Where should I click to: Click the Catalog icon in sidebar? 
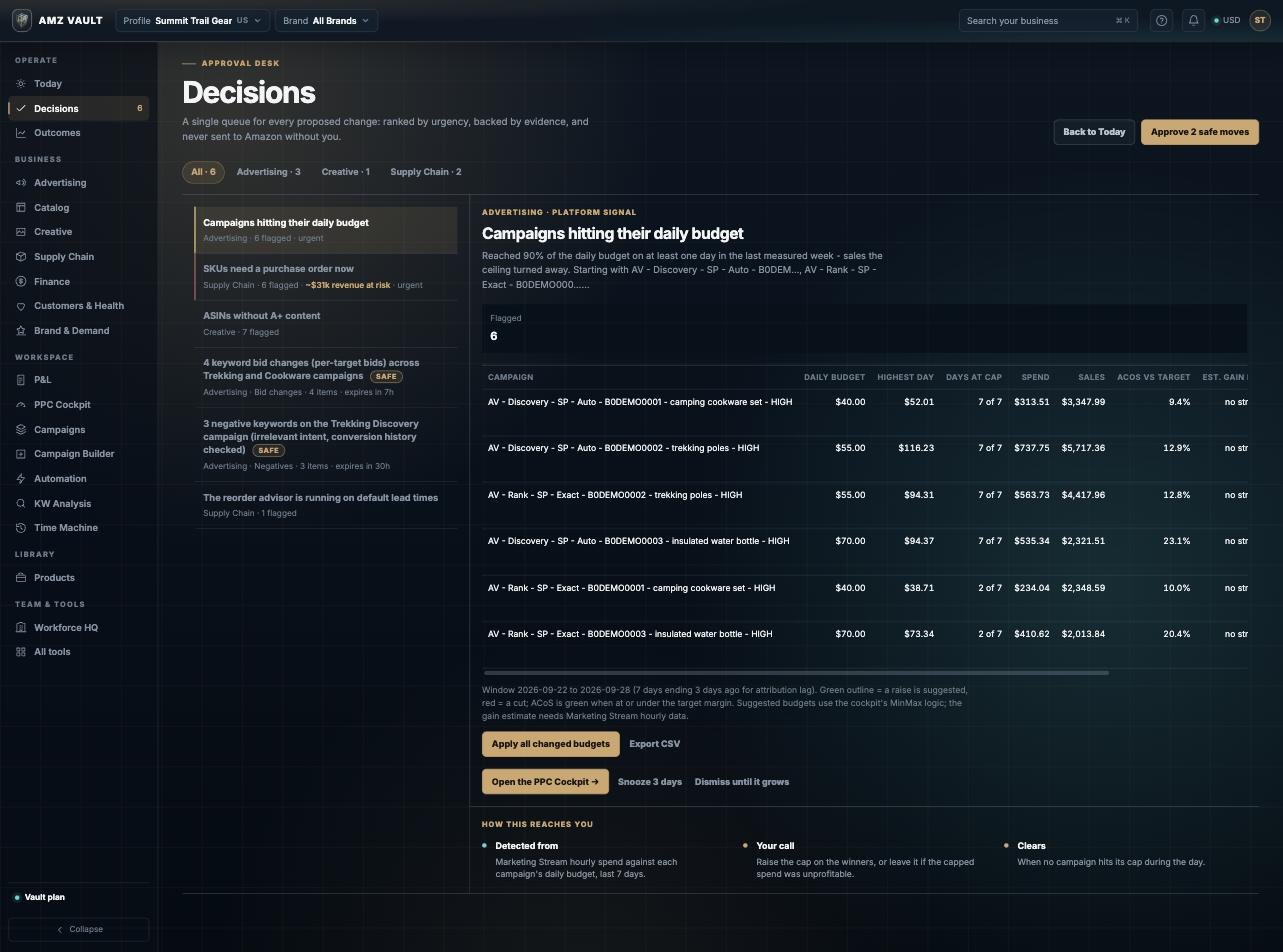(x=21, y=208)
